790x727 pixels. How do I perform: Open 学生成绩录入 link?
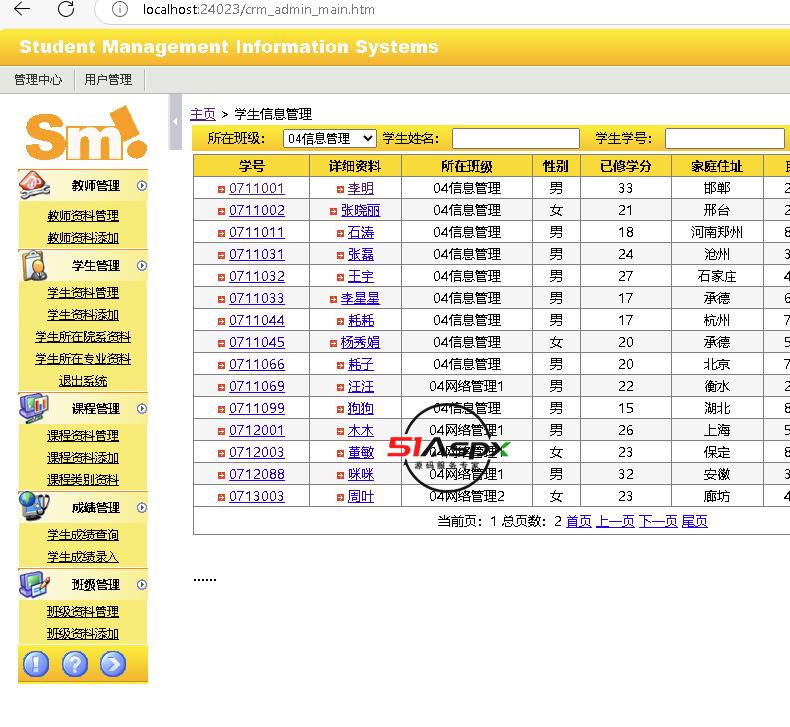coord(83,557)
